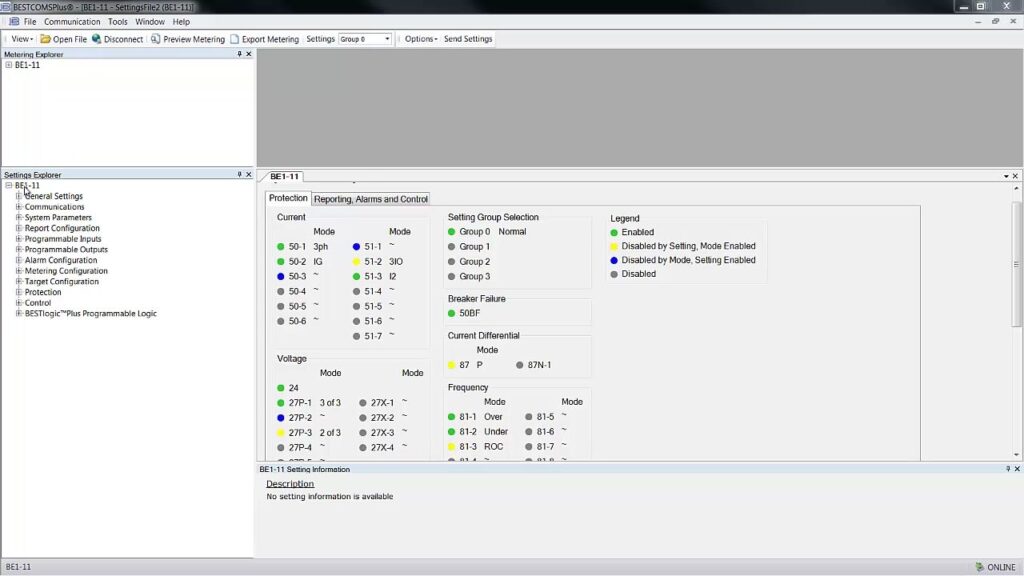Click the Disconnect globe icon
Image resolution: width=1024 pixels, height=576 pixels.
click(x=97, y=39)
